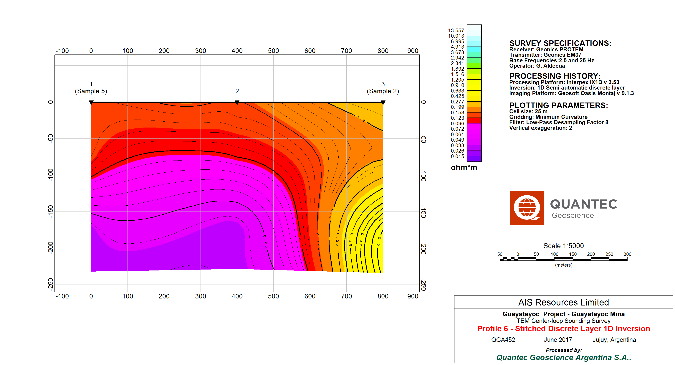This screenshot has width=675, height=365.
Task: Click the Quantec globe logo icon
Action: (x=527, y=208)
